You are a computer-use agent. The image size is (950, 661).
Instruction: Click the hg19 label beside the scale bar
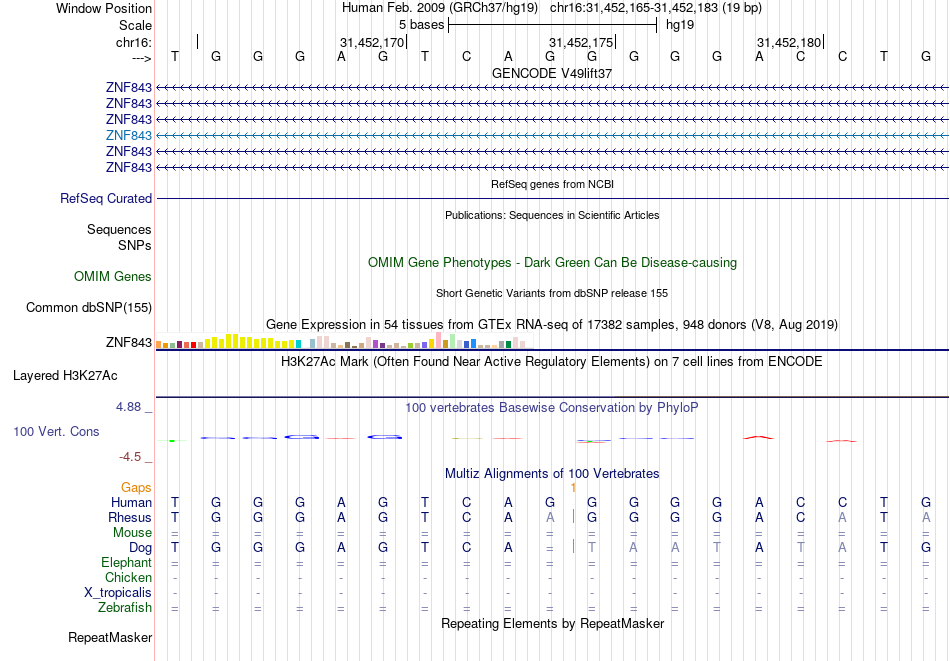coord(680,25)
